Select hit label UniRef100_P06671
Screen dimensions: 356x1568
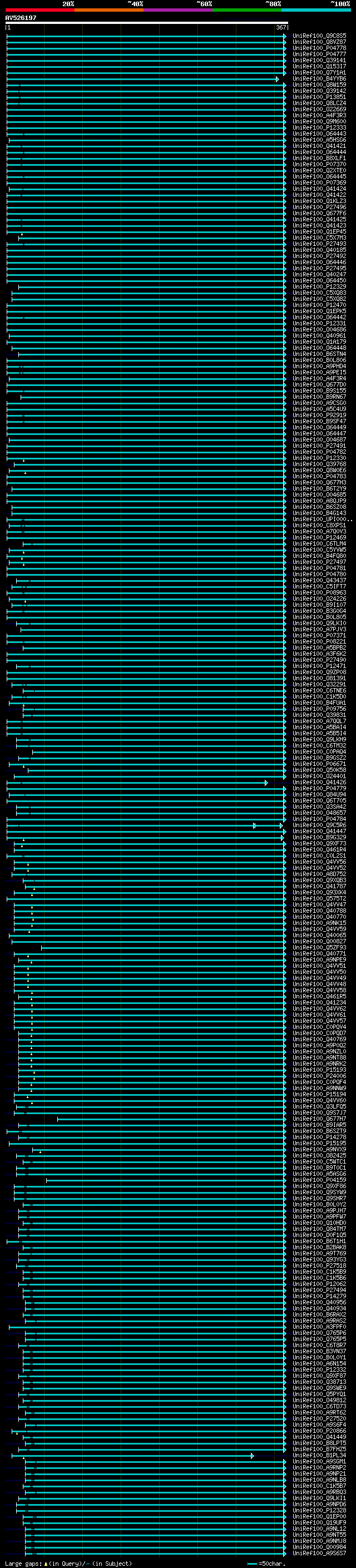pyautogui.click(x=319, y=764)
